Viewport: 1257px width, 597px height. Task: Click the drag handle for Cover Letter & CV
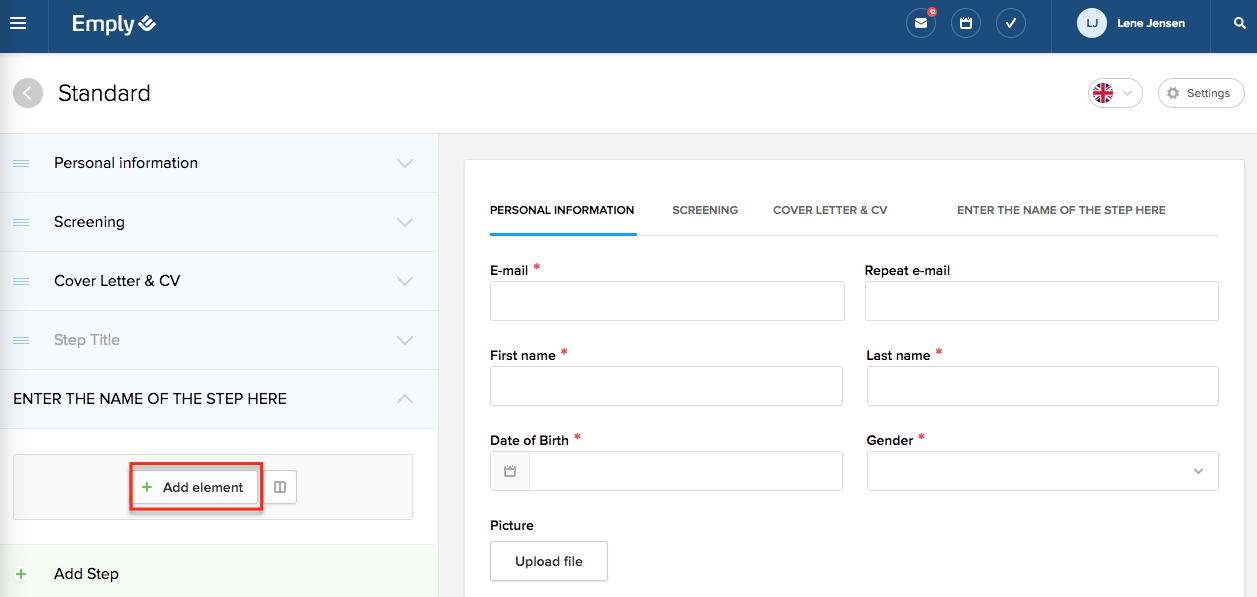21,281
